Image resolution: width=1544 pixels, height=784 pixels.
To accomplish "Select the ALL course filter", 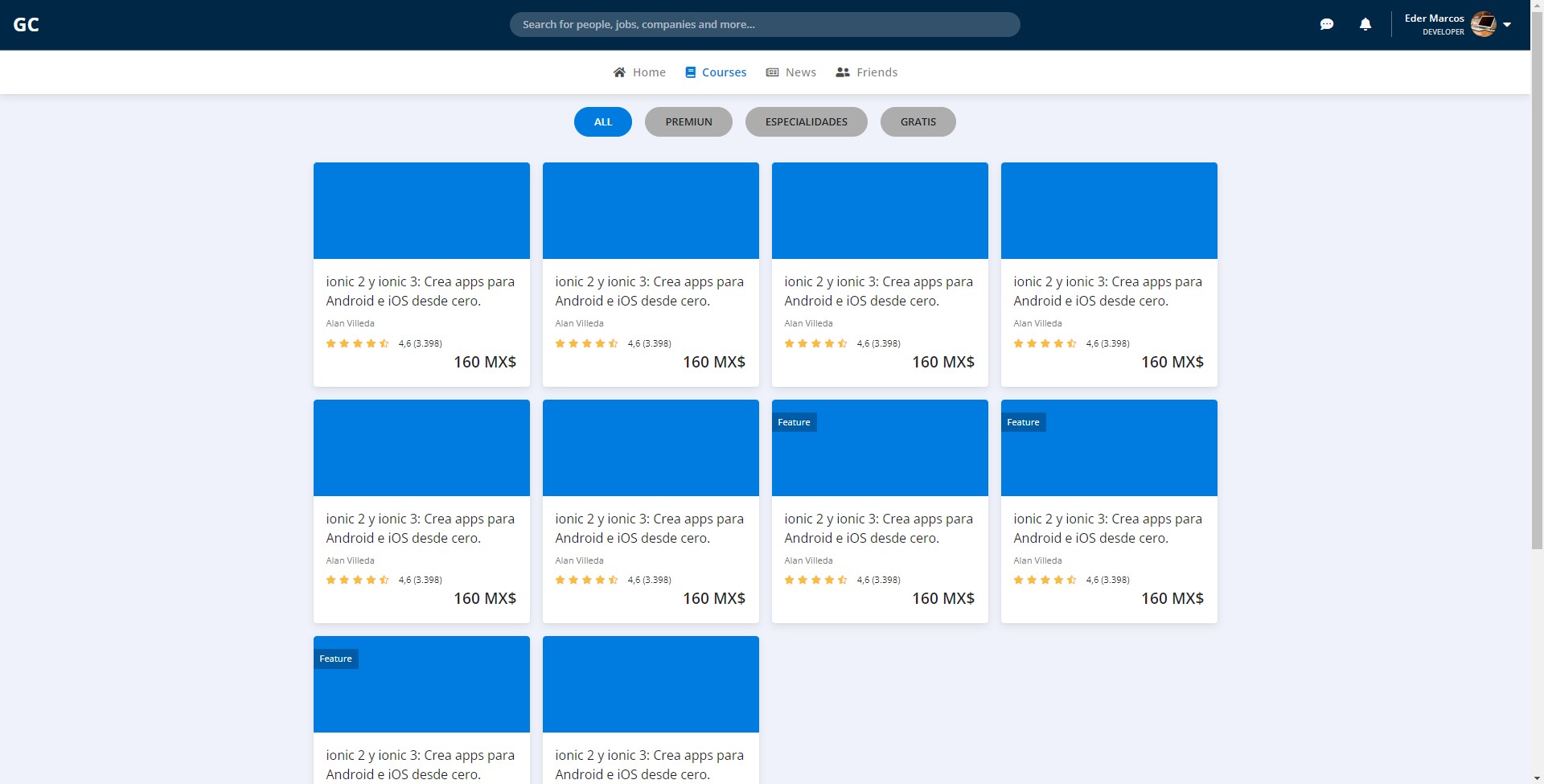I will [603, 122].
